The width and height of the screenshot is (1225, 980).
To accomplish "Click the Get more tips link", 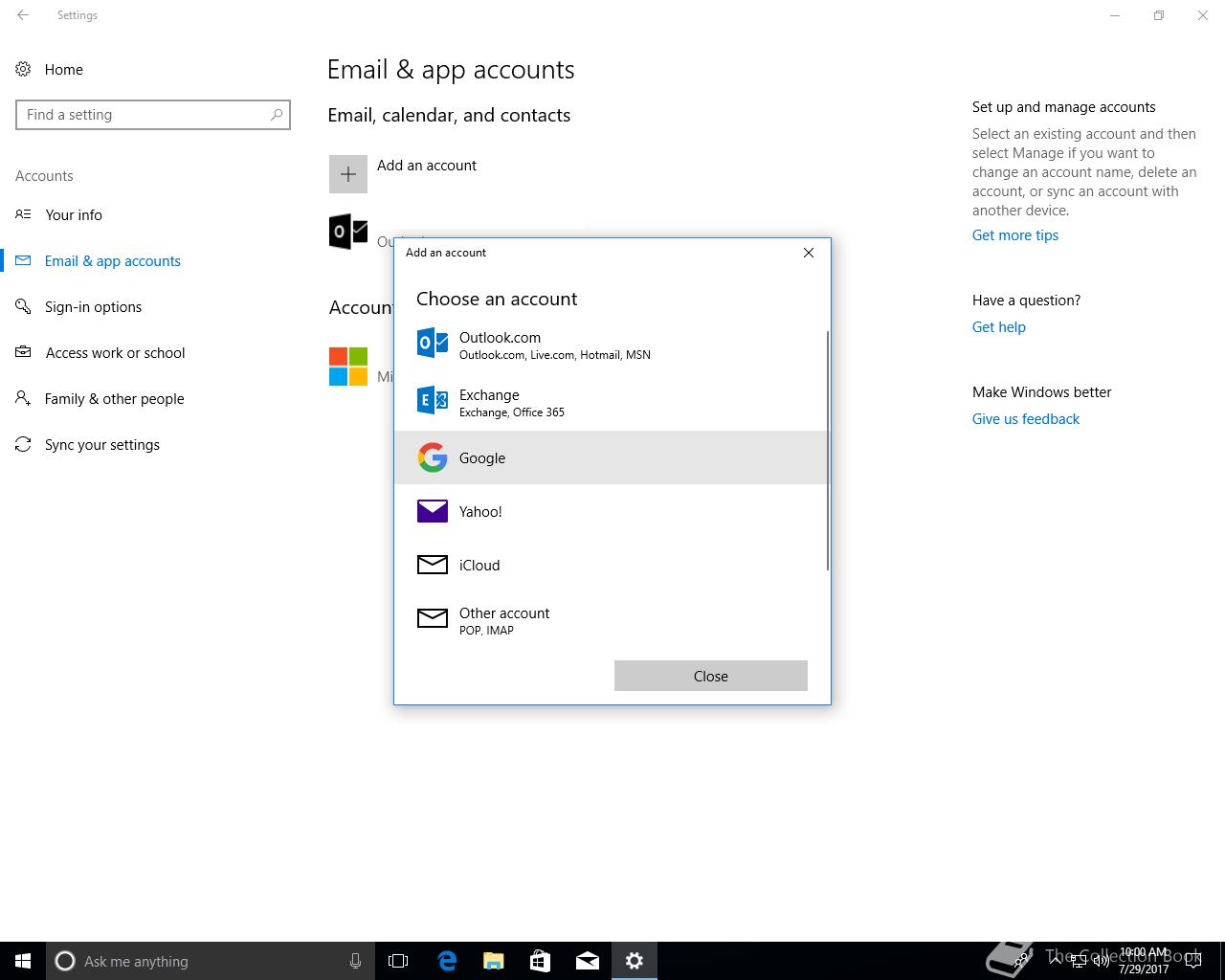I will pos(1015,235).
